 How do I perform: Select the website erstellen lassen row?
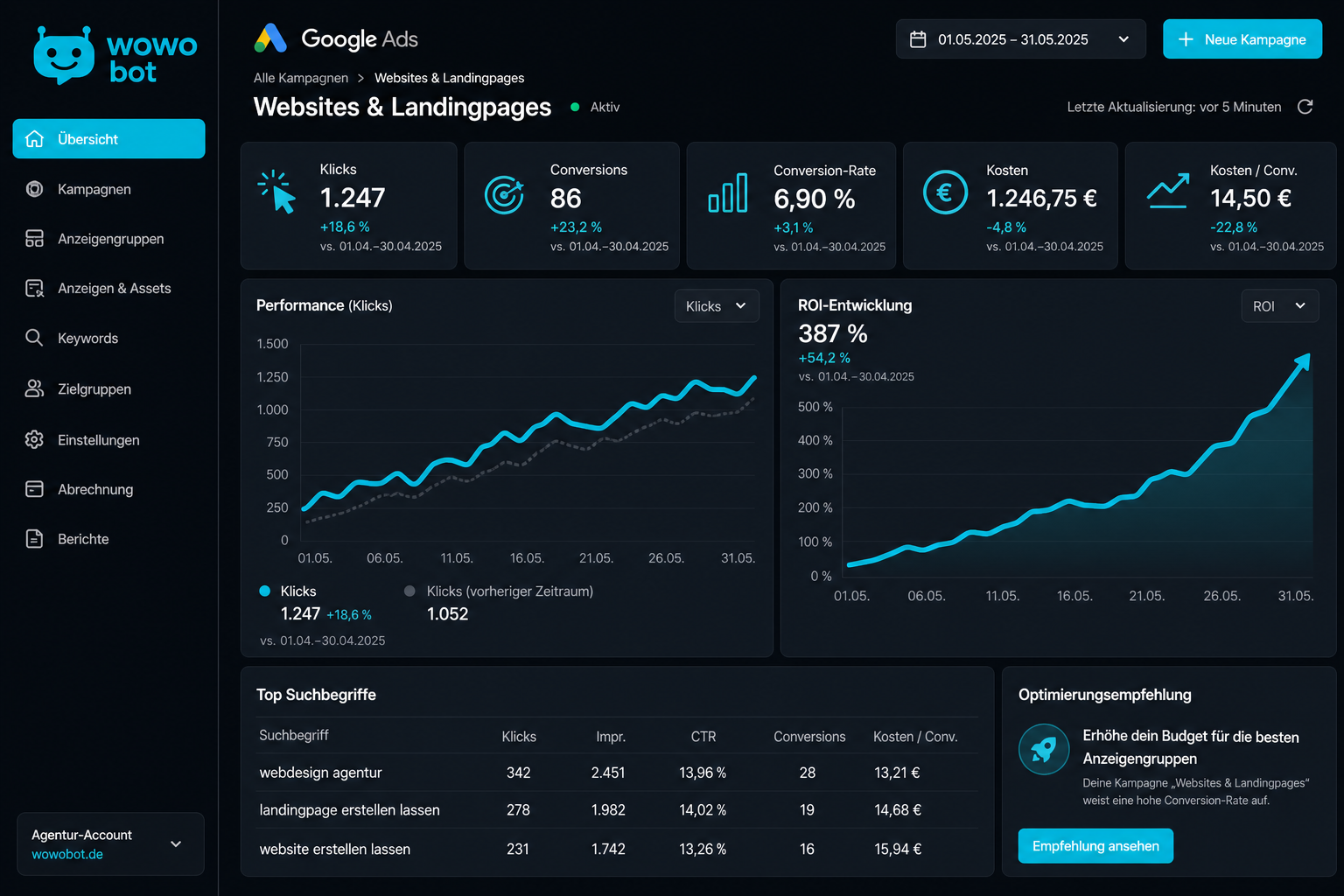tap(617, 849)
